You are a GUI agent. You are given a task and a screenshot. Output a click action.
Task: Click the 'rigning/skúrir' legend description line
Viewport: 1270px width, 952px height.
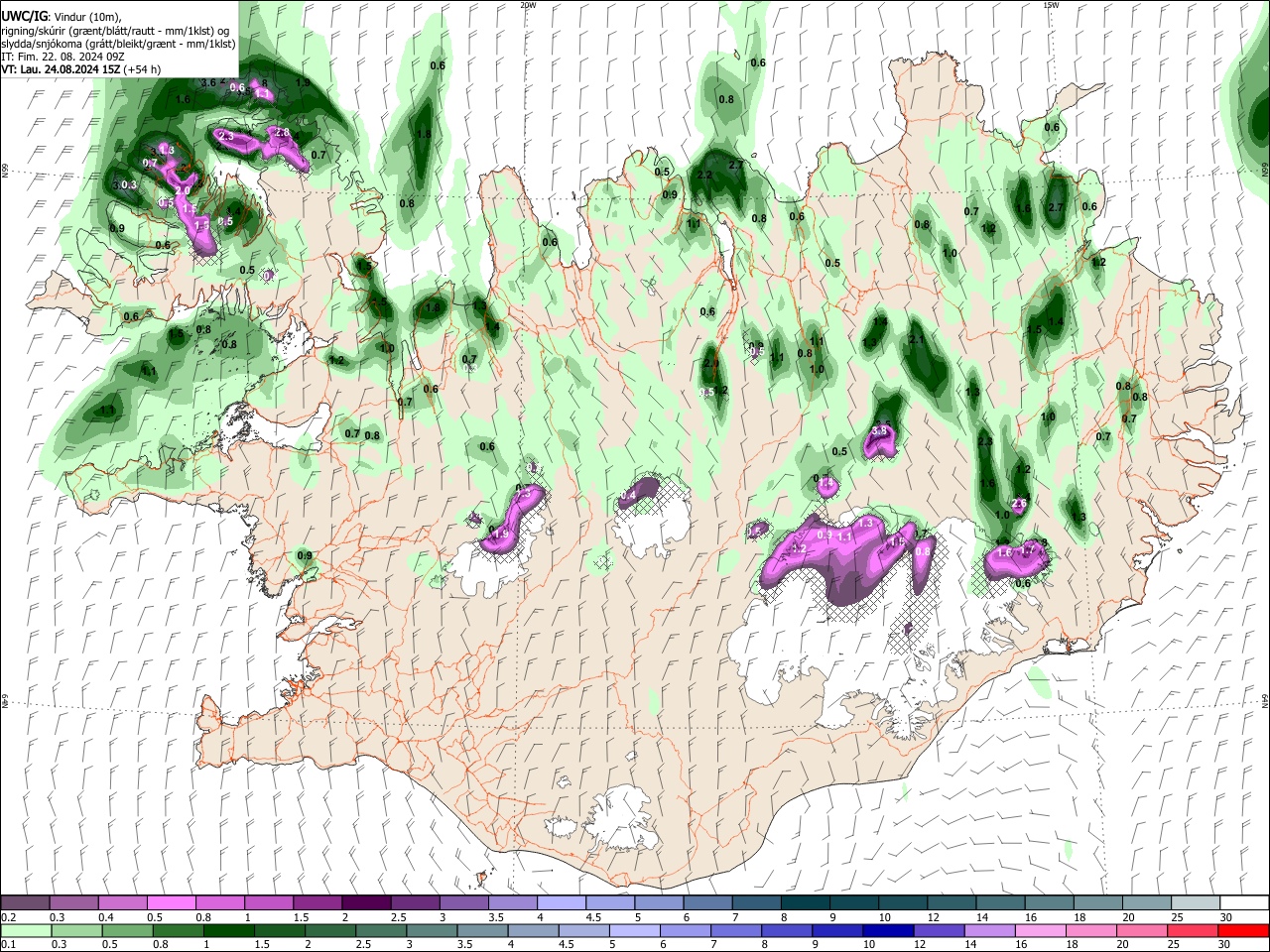(115, 31)
